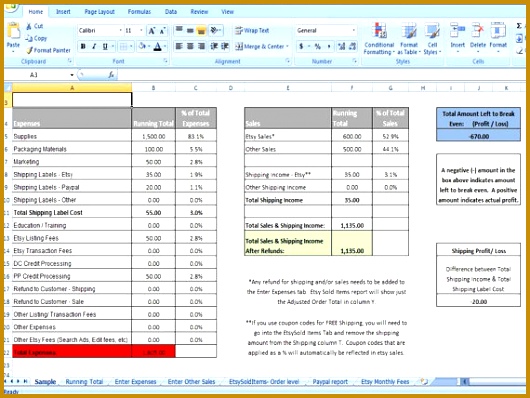Switch to the Running Total sheet
Viewport: 530px width, 398px height.
point(84,381)
